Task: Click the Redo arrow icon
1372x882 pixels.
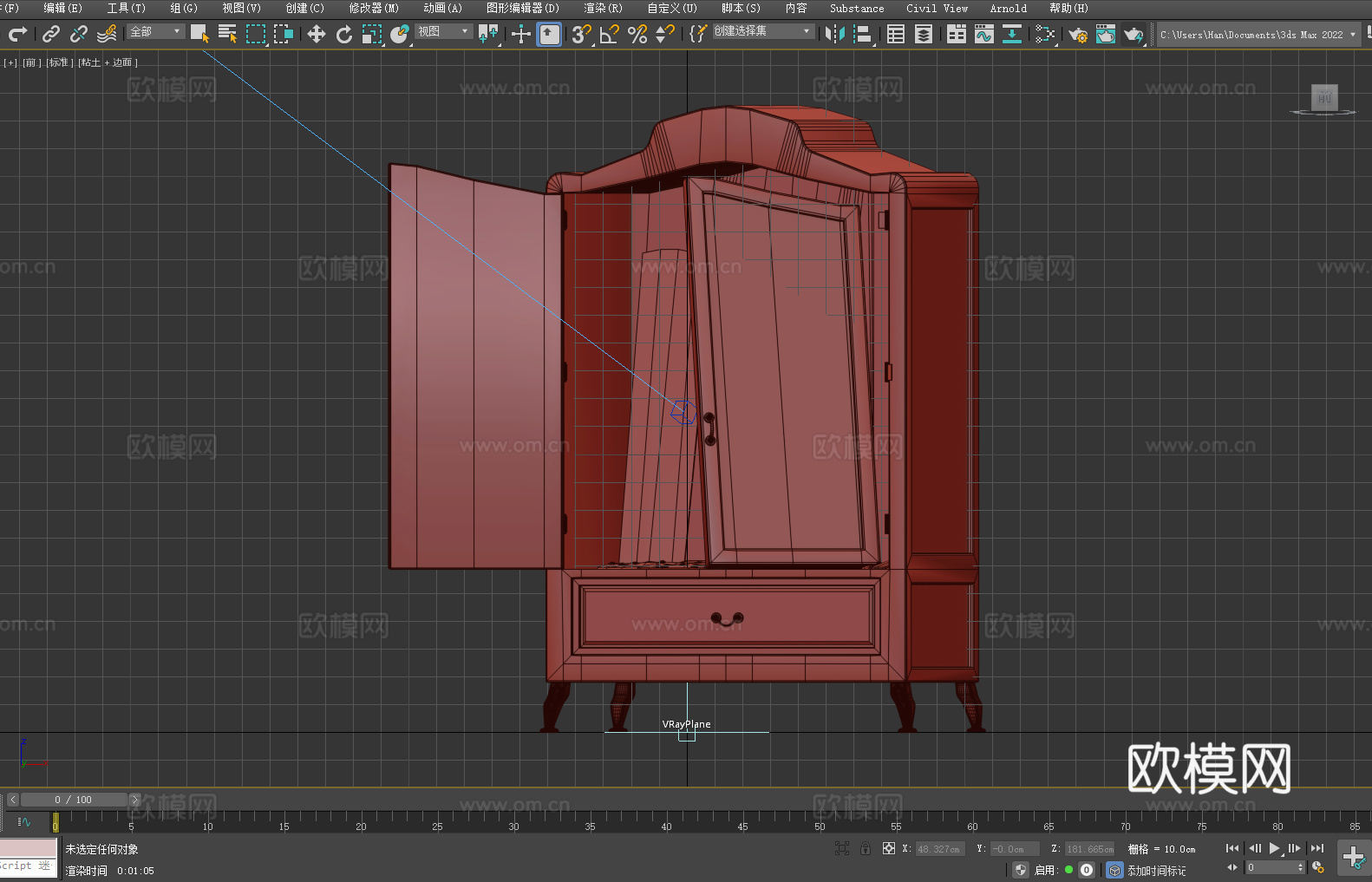Action: click(x=17, y=34)
